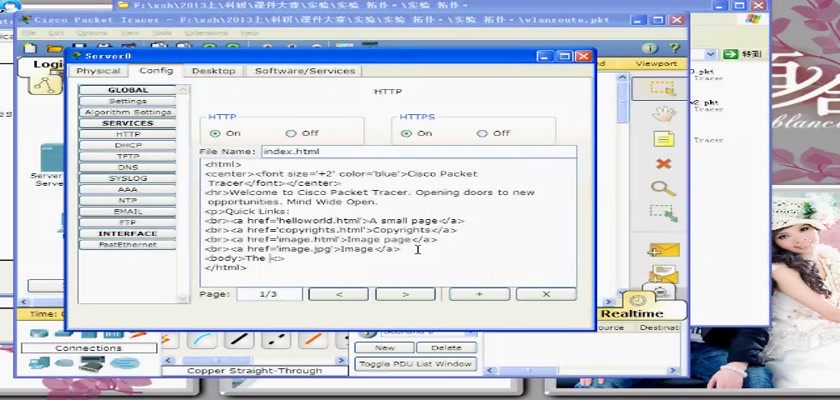Click scroll-up arrow of workspace vertical scrollbar
The height and width of the screenshot is (400, 840).
(x=621, y=78)
